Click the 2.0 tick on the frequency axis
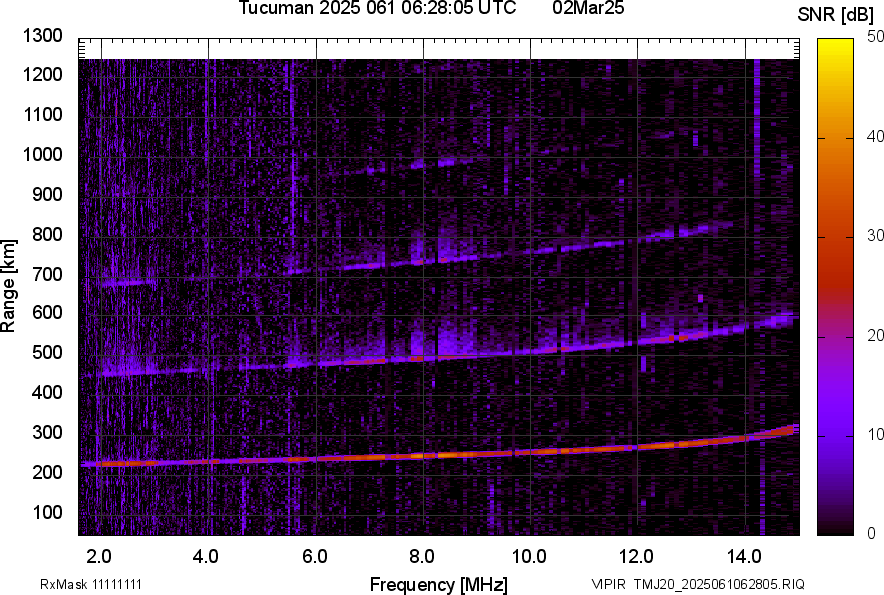 click(x=99, y=553)
